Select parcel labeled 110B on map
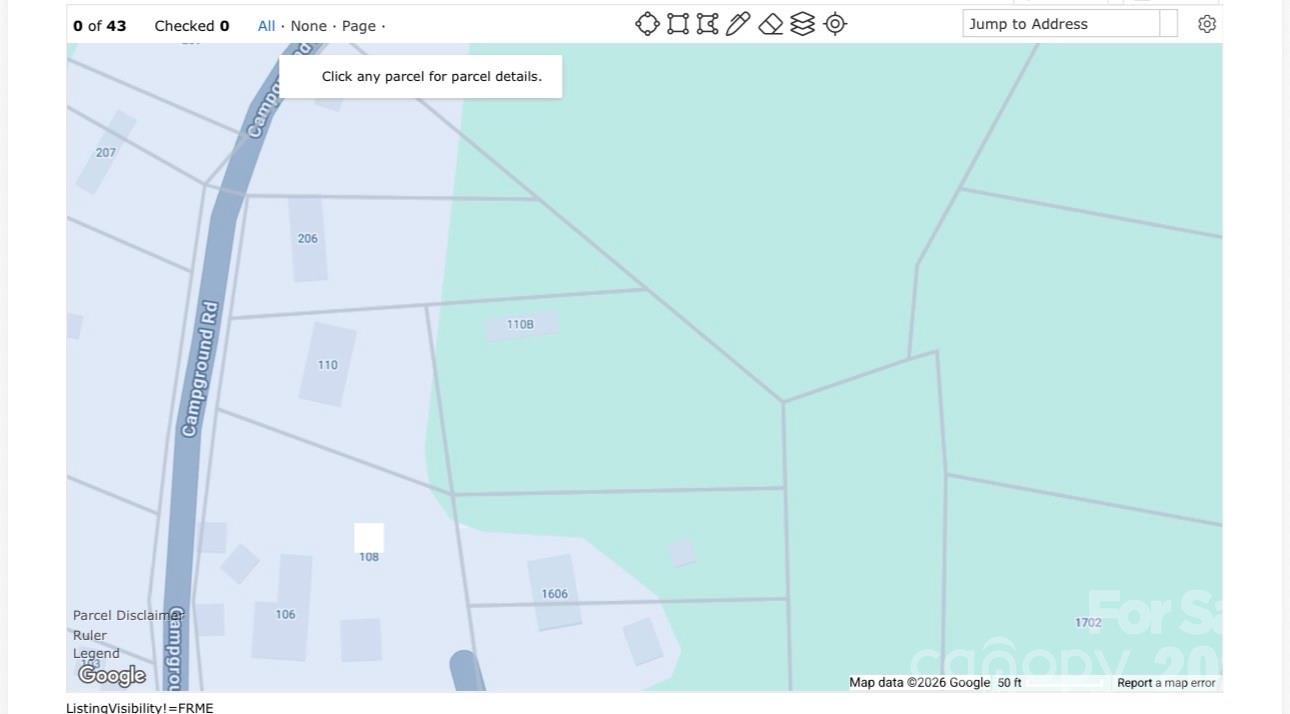The width and height of the screenshot is (1290, 714). (520, 324)
